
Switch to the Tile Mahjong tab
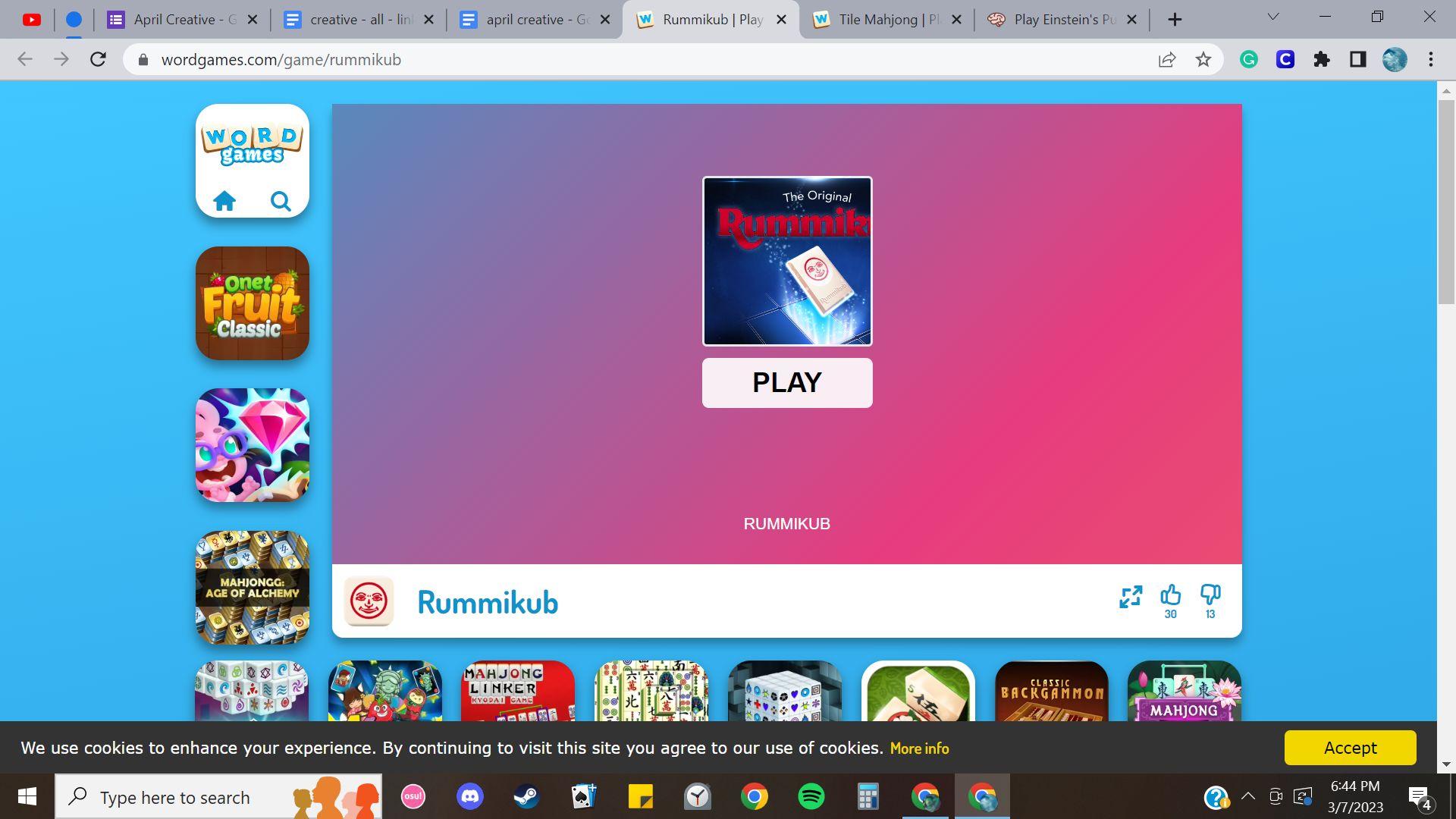(878, 20)
